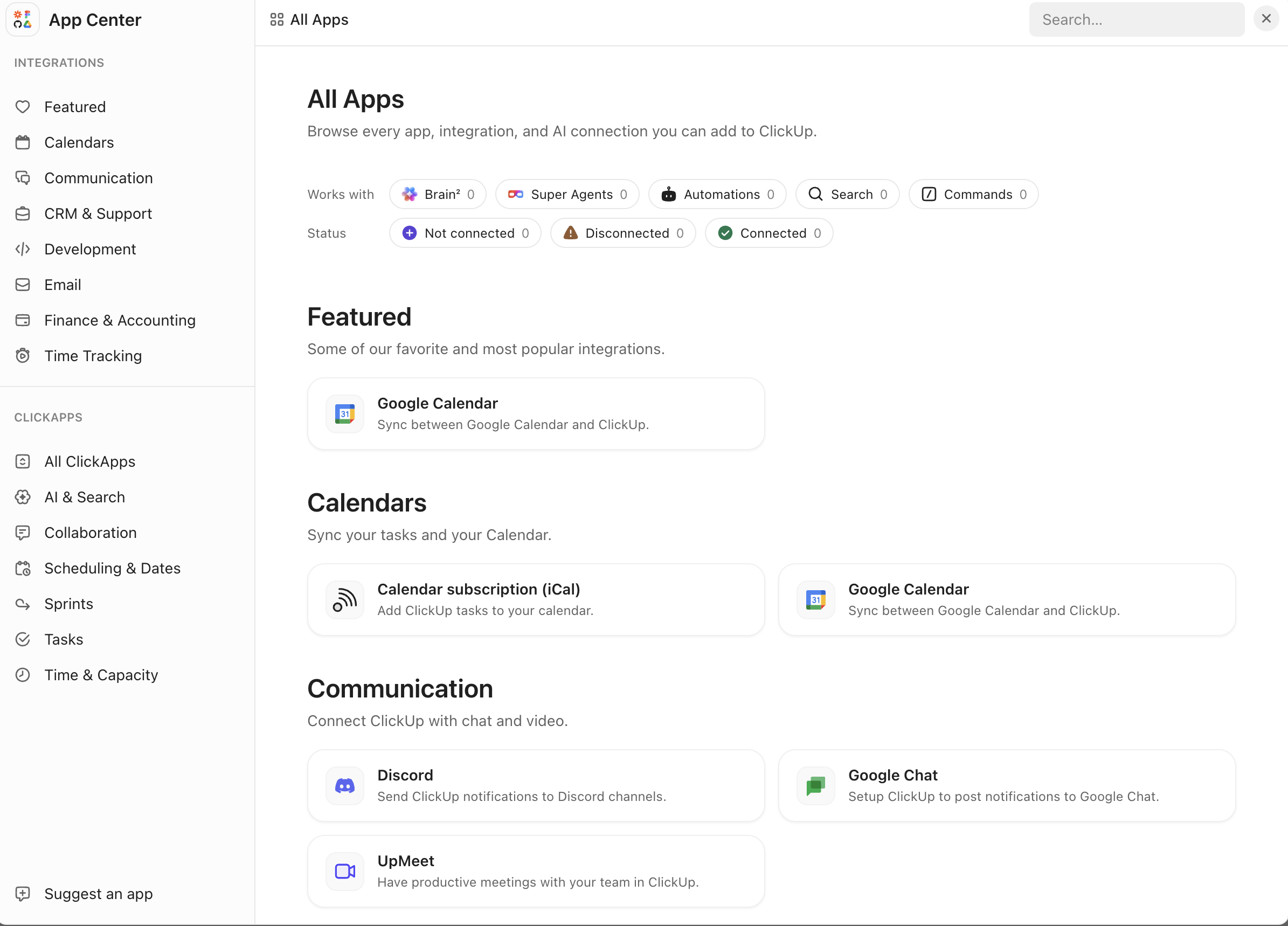Open the Calendars category in sidebar
The width and height of the screenshot is (1288, 926).
79,142
